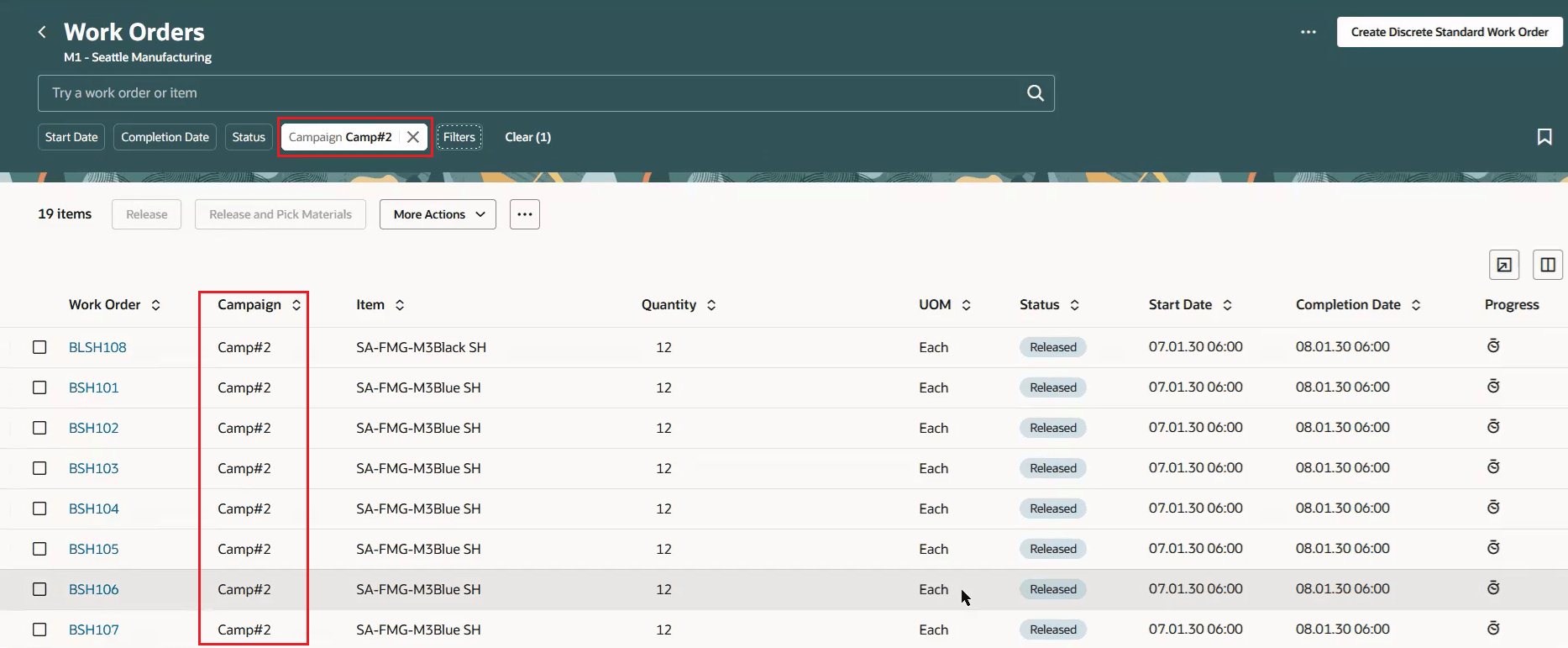1568x648 pixels.
Task: Open the manage columns icon
Action: click(1548, 265)
